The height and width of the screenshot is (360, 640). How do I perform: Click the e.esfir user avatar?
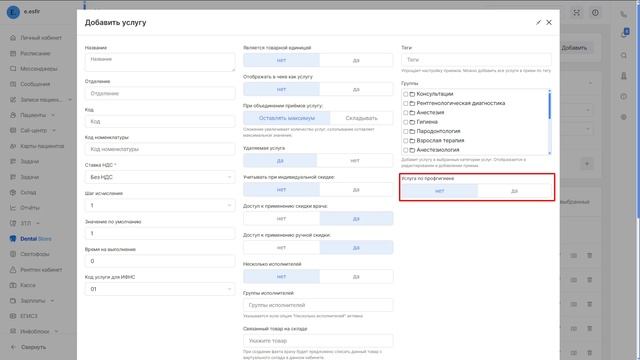point(13,12)
